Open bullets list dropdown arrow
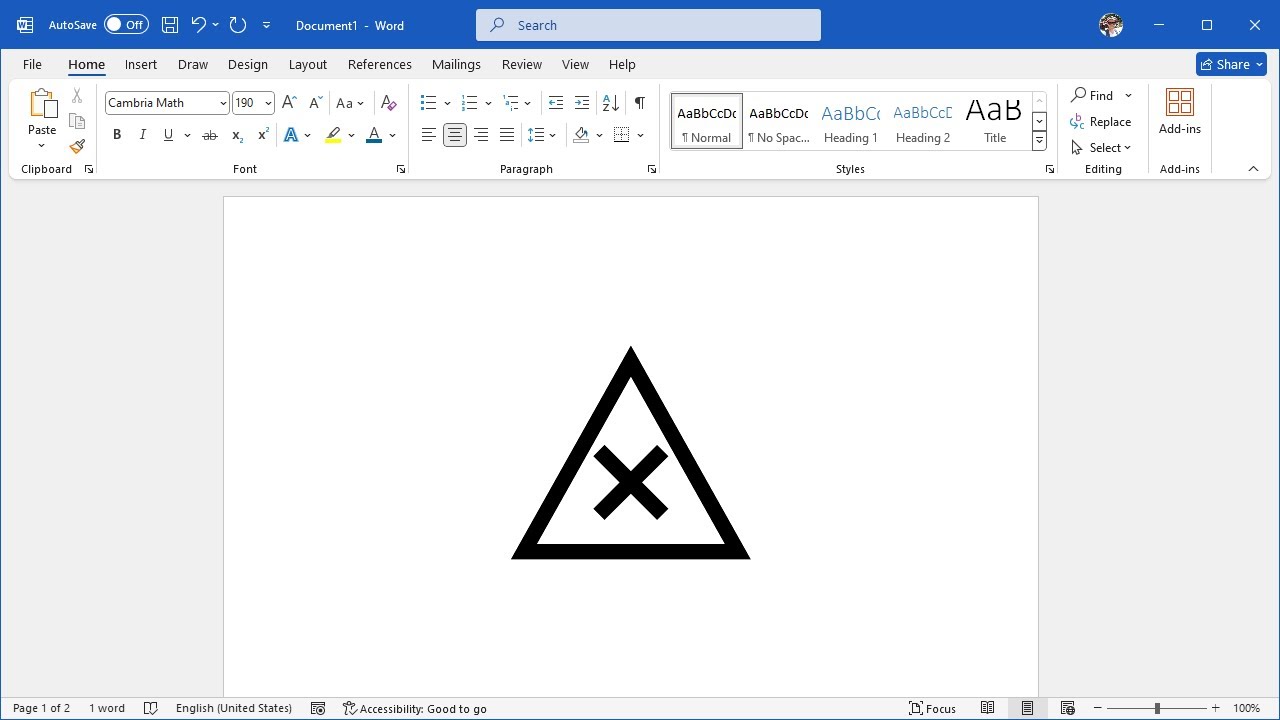 [447, 103]
